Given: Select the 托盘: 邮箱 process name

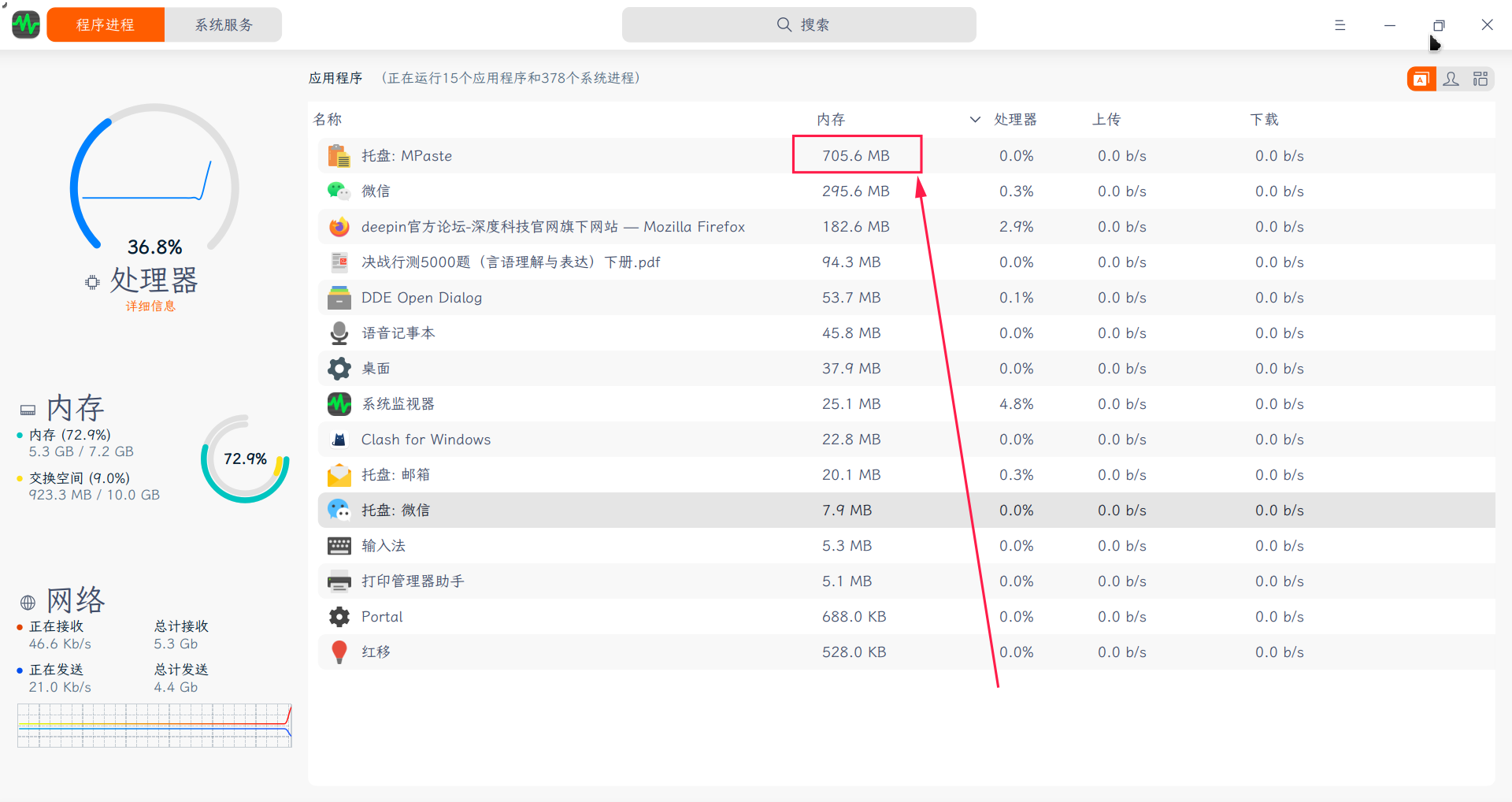Looking at the screenshot, I should click(395, 475).
